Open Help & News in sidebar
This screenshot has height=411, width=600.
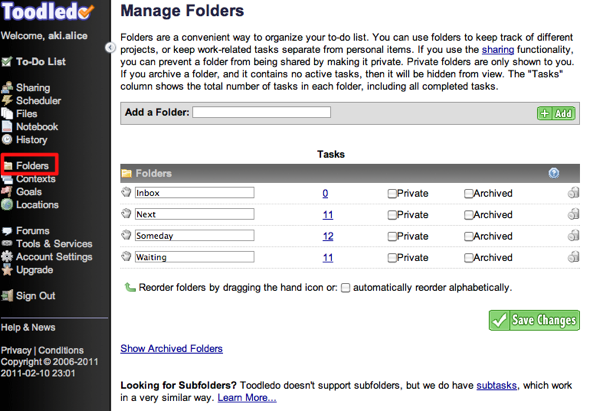coord(28,328)
